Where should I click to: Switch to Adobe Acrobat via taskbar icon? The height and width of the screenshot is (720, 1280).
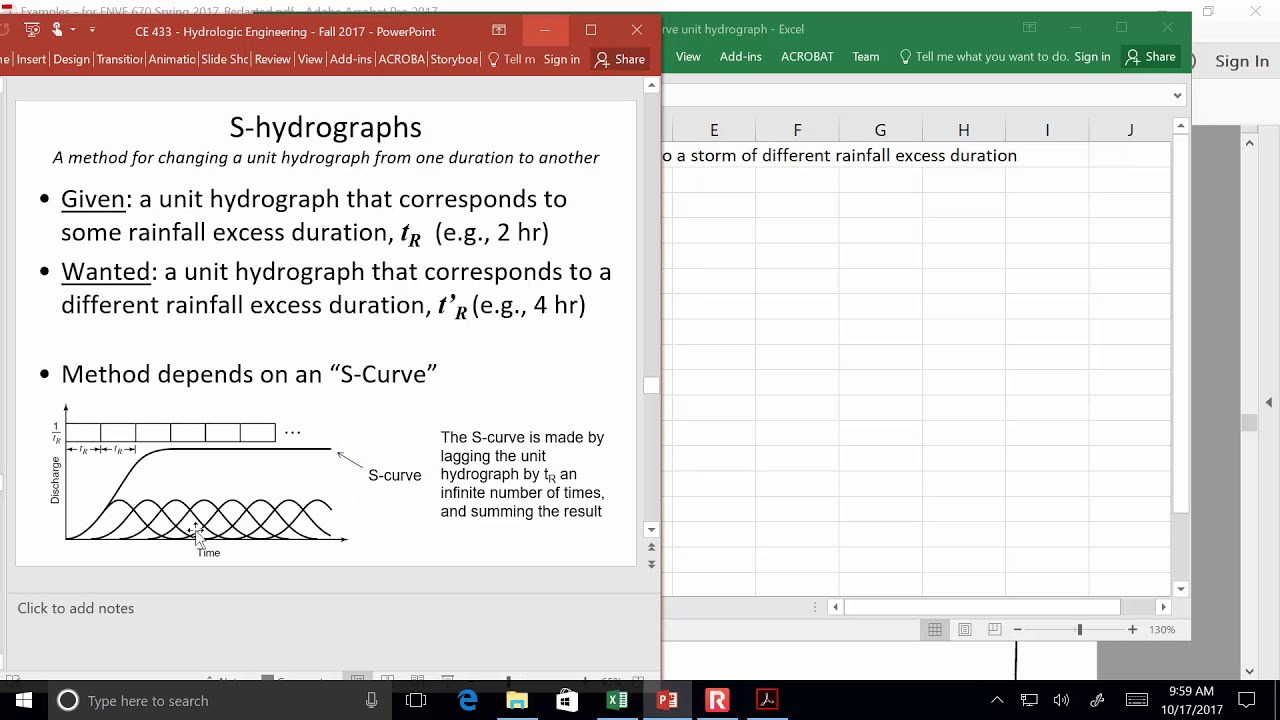coord(767,700)
